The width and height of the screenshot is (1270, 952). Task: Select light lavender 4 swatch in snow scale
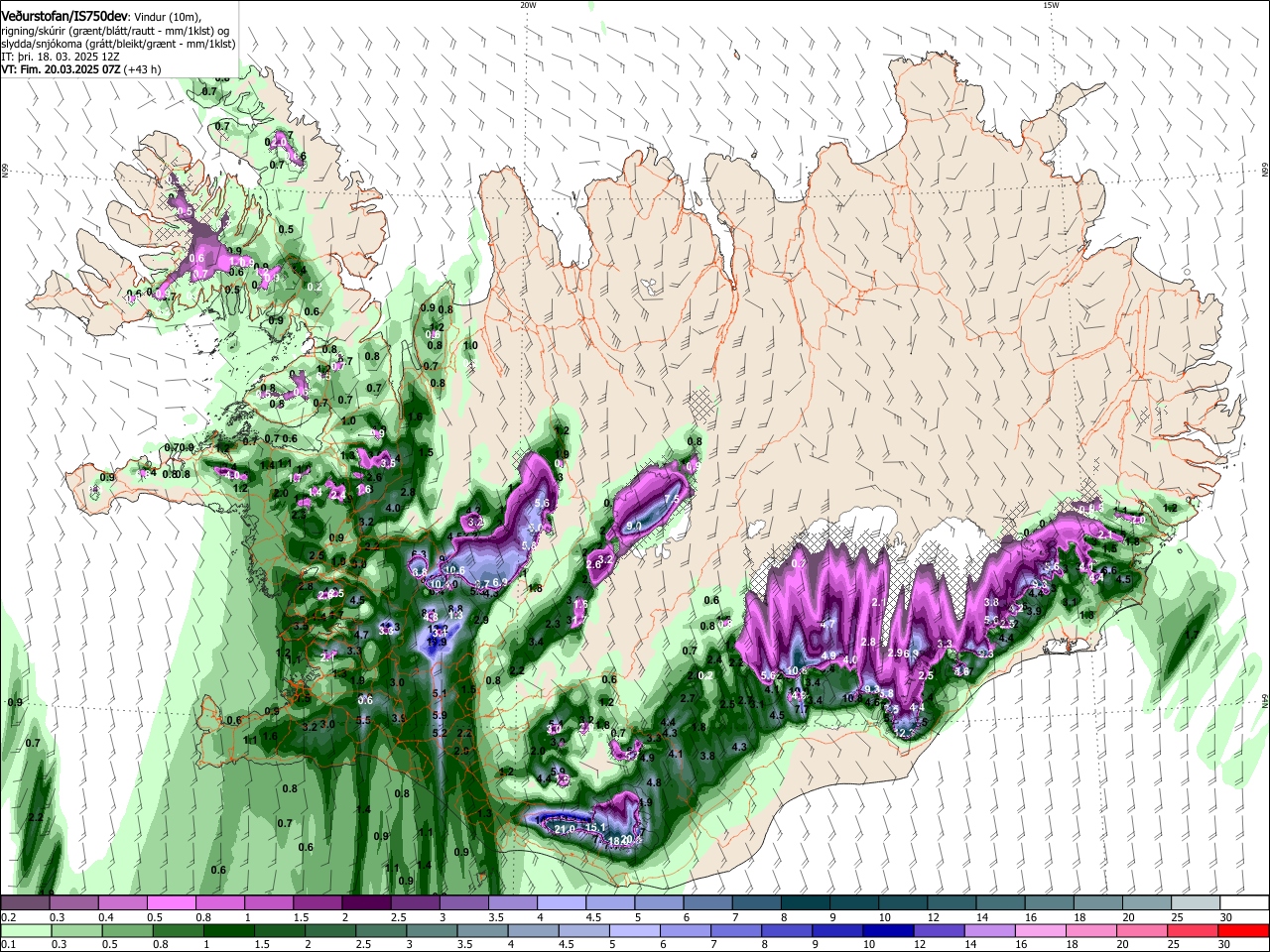click(x=562, y=903)
